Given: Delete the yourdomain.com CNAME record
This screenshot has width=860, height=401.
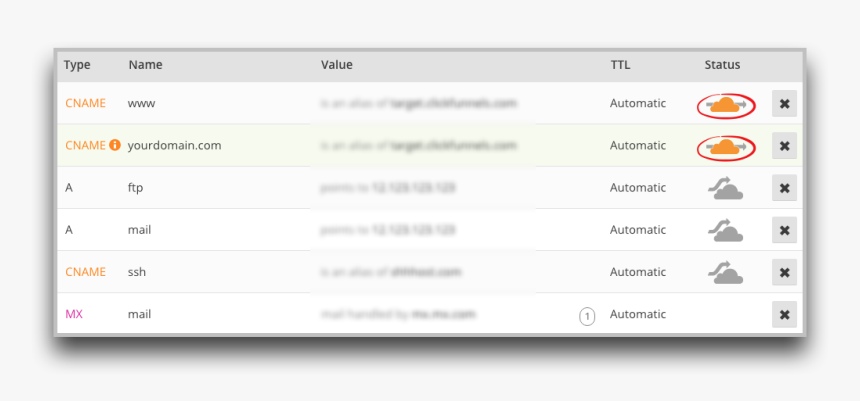Looking at the screenshot, I should 784,146.
